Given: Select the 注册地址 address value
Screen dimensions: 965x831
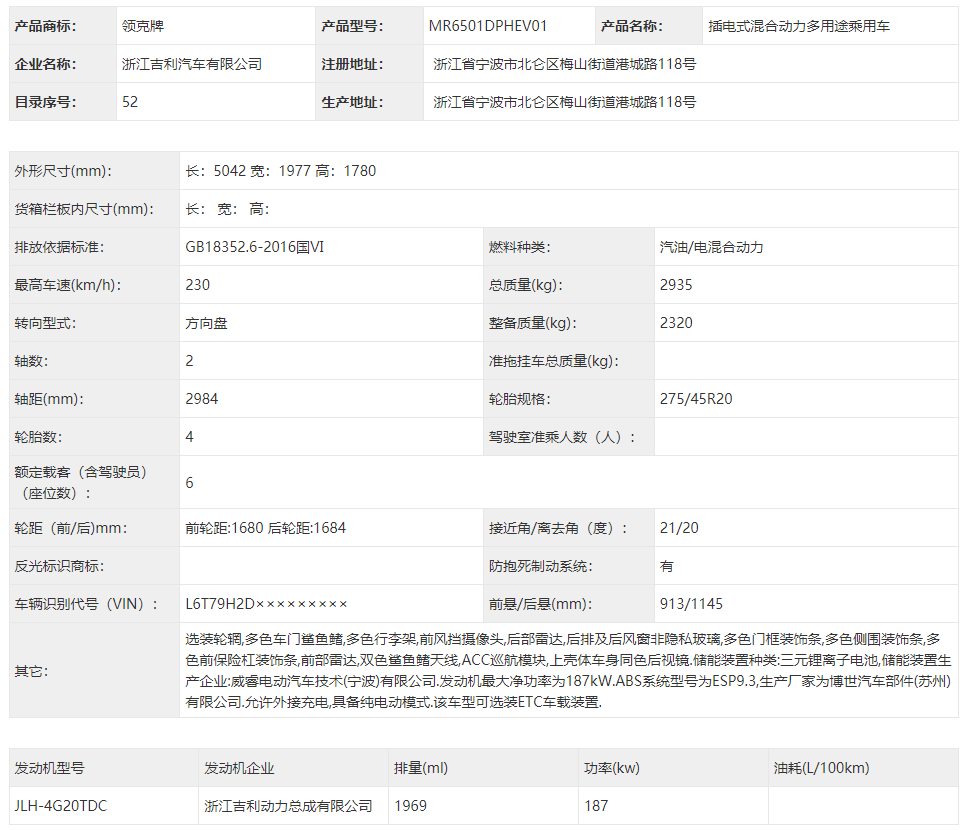Looking at the screenshot, I should [564, 64].
